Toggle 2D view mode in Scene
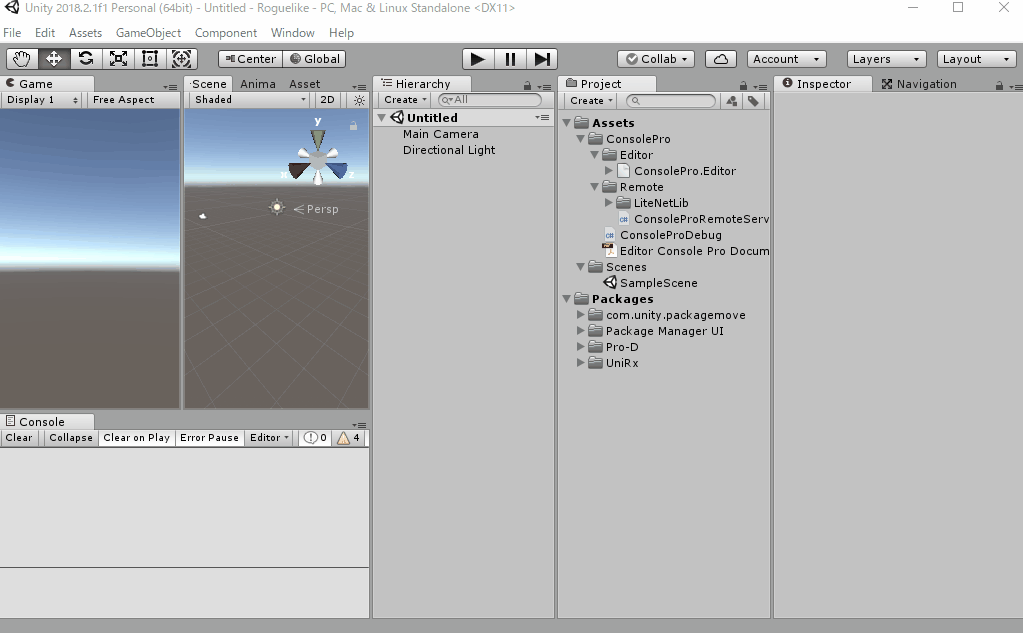1023x633 pixels. coord(328,100)
